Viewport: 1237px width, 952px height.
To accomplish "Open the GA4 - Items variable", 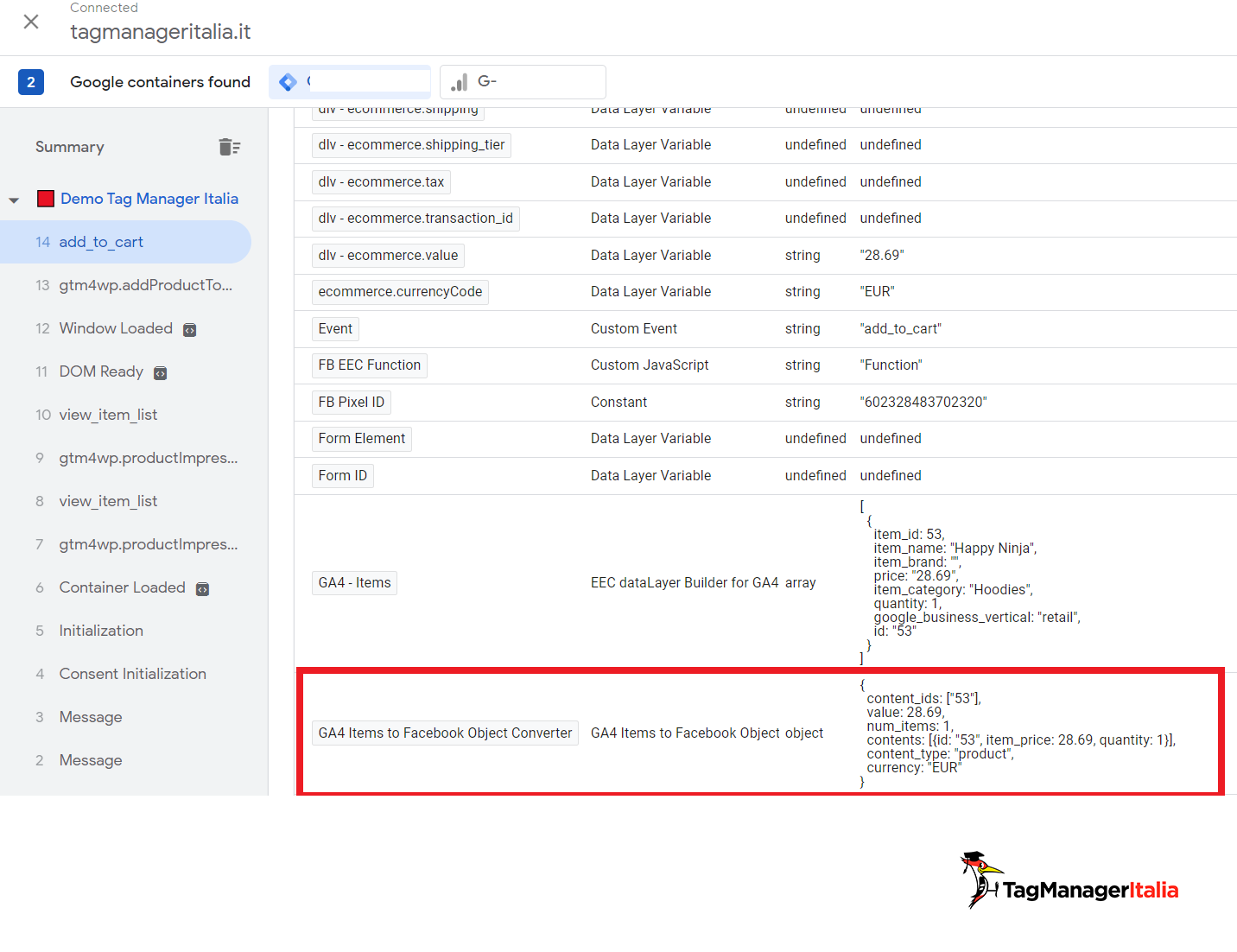I will click(x=354, y=583).
